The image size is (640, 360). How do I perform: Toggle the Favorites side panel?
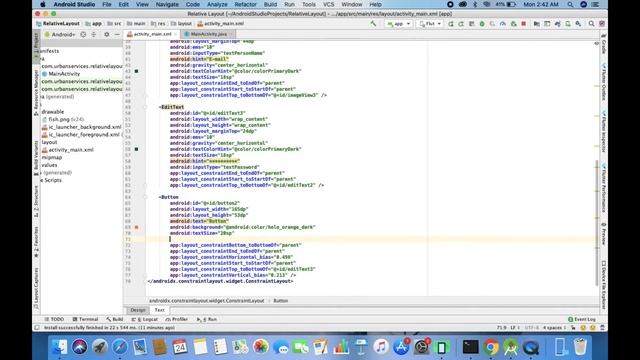click(x=36, y=242)
